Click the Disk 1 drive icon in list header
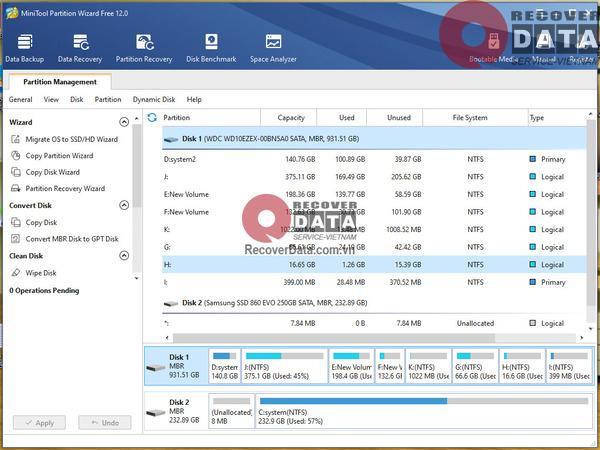The height and width of the screenshot is (450, 600). click(171, 139)
